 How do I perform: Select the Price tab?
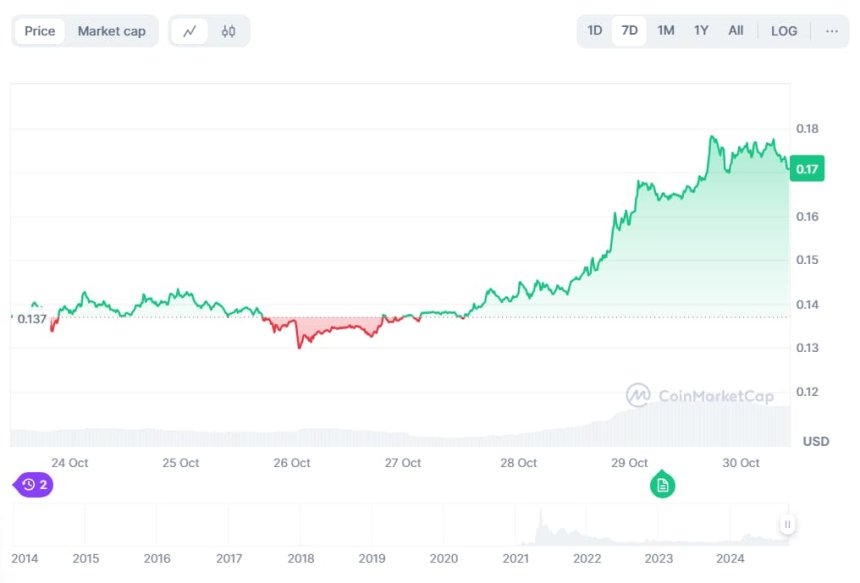point(40,31)
